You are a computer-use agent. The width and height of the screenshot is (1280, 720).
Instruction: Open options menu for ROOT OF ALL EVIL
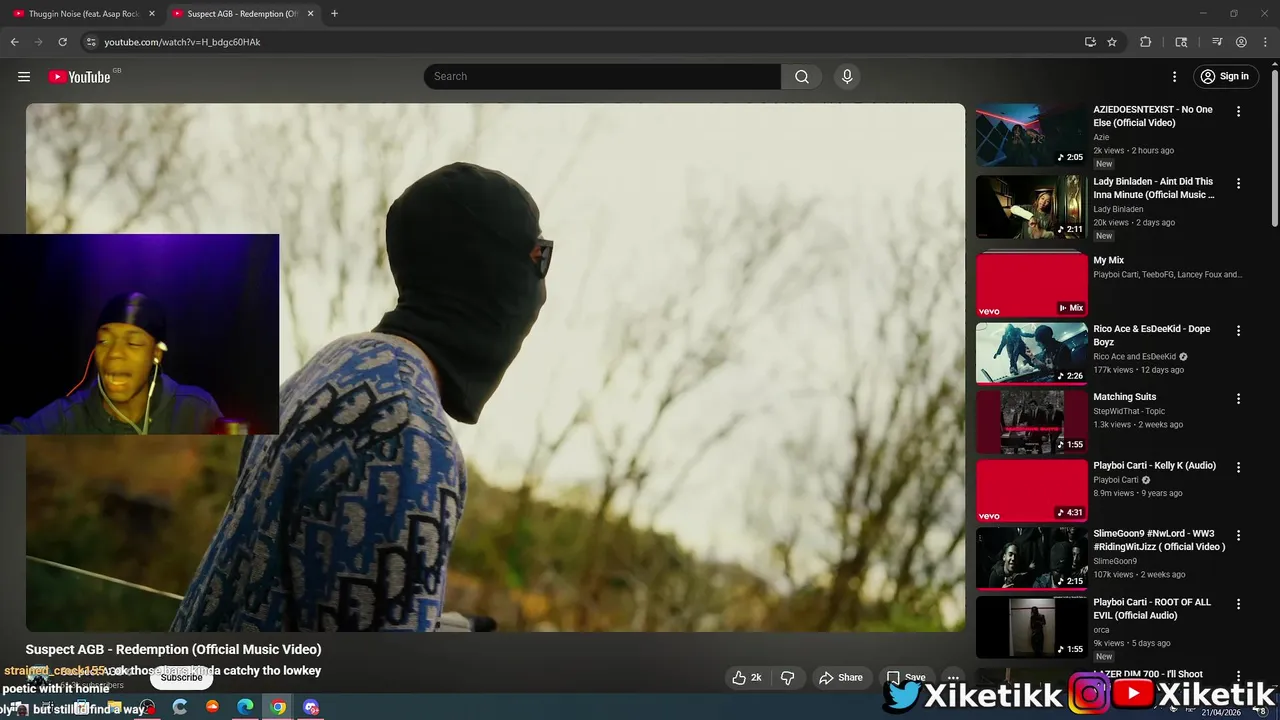[x=1238, y=604]
